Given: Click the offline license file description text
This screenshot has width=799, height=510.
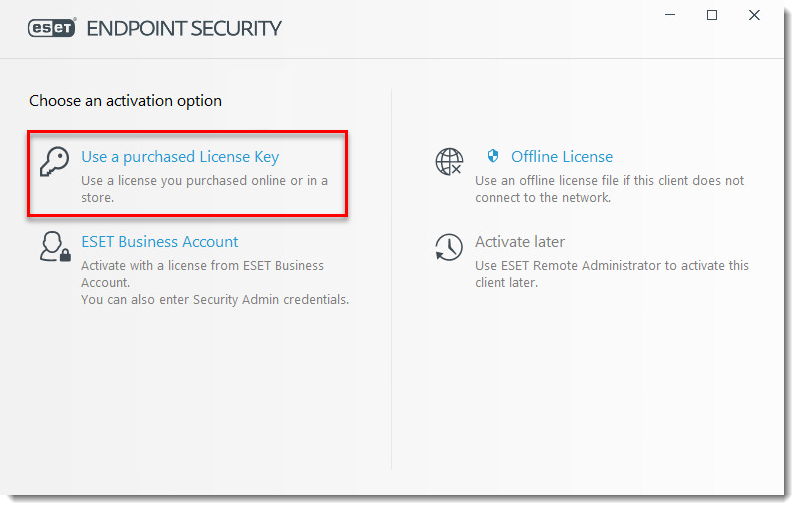Looking at the screenshot, I should tap(609, 189).
